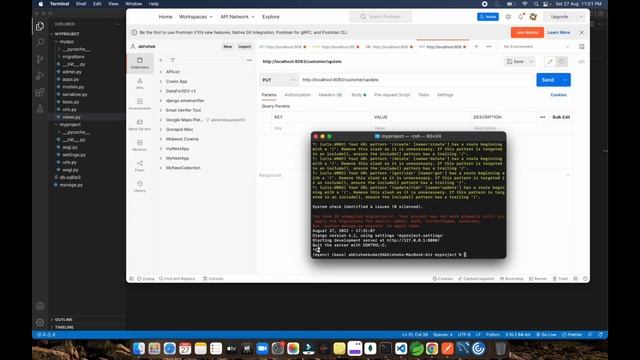Open VS Code Accounts icon
Image resolution: width=640 pixels, height=360 pixels.
(x=40, y=306)
